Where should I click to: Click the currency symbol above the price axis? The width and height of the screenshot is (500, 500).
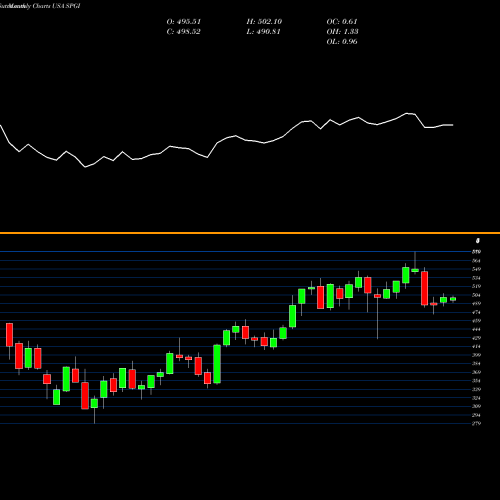click(478, 241)
